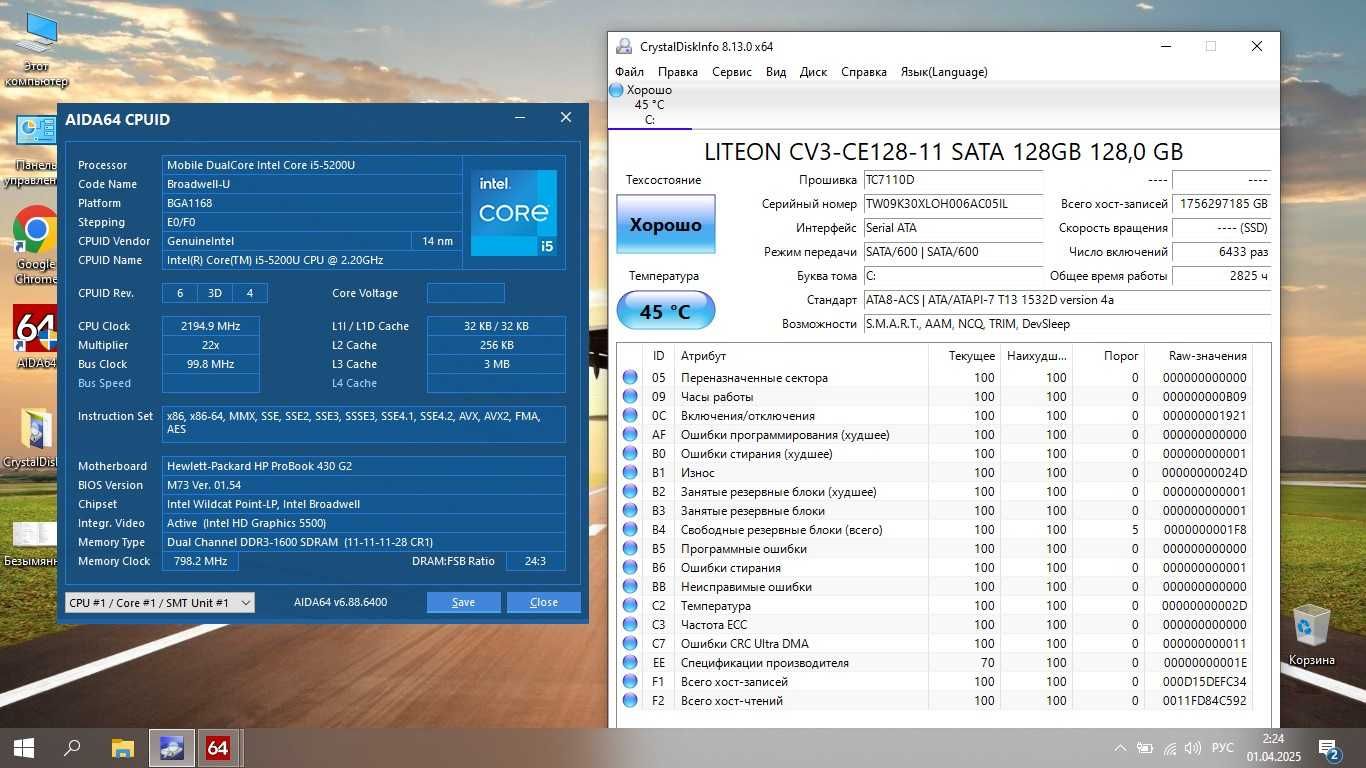Viewport: 1366px width, 768px height.
Task: Click the Режим передачи SATA/600 field
Action: [x=952, y=252]
